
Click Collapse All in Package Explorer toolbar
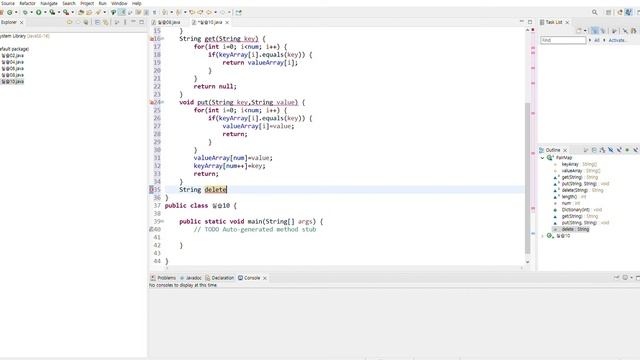coord(97,22)
